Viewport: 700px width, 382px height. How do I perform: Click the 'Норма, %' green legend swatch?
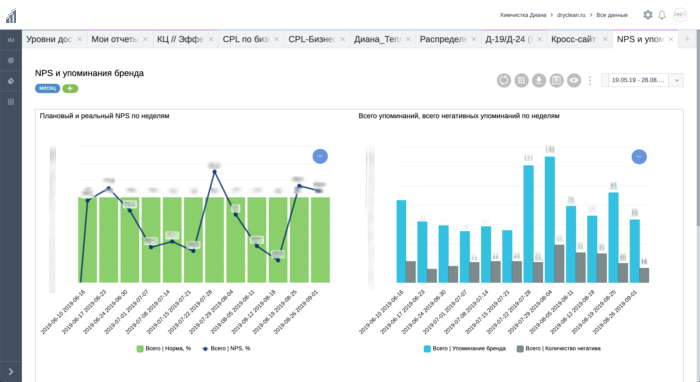pyautogui.click(x=140, y=349)
